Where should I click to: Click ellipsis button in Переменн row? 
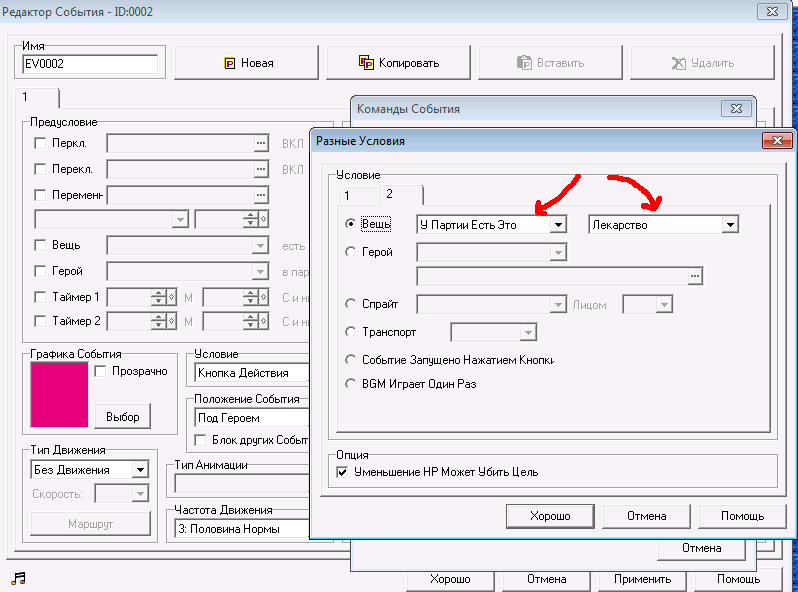pyautogui.click(x=261, y=195)
